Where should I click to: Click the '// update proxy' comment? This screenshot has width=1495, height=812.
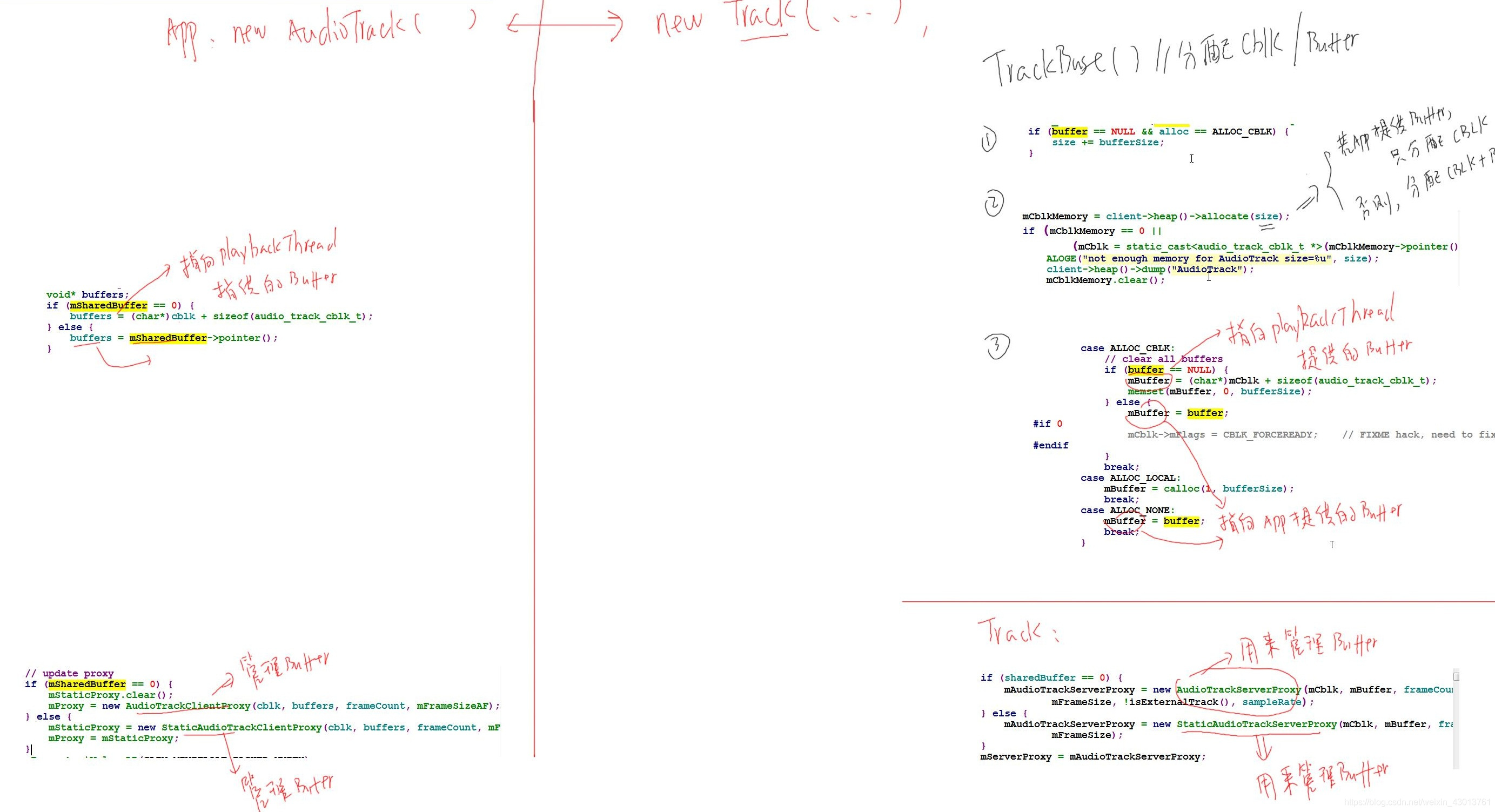click(69, 673)
